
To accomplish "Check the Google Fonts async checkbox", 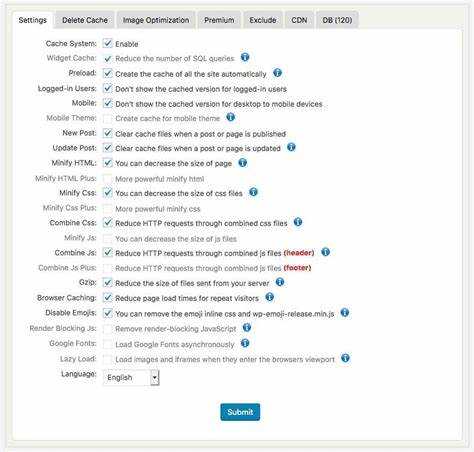I will click(107, 344).
